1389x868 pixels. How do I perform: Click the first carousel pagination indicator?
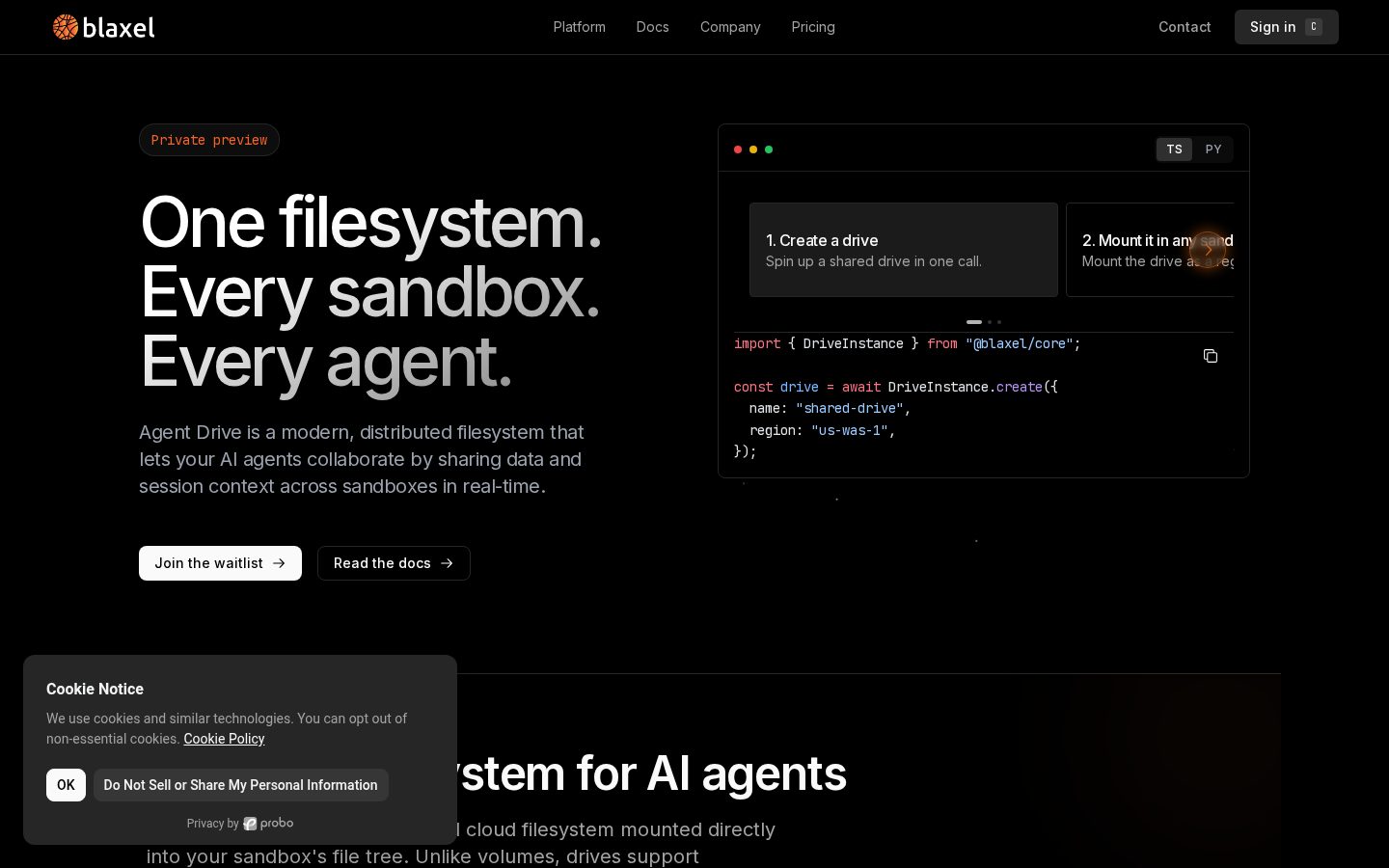(974, 322)
